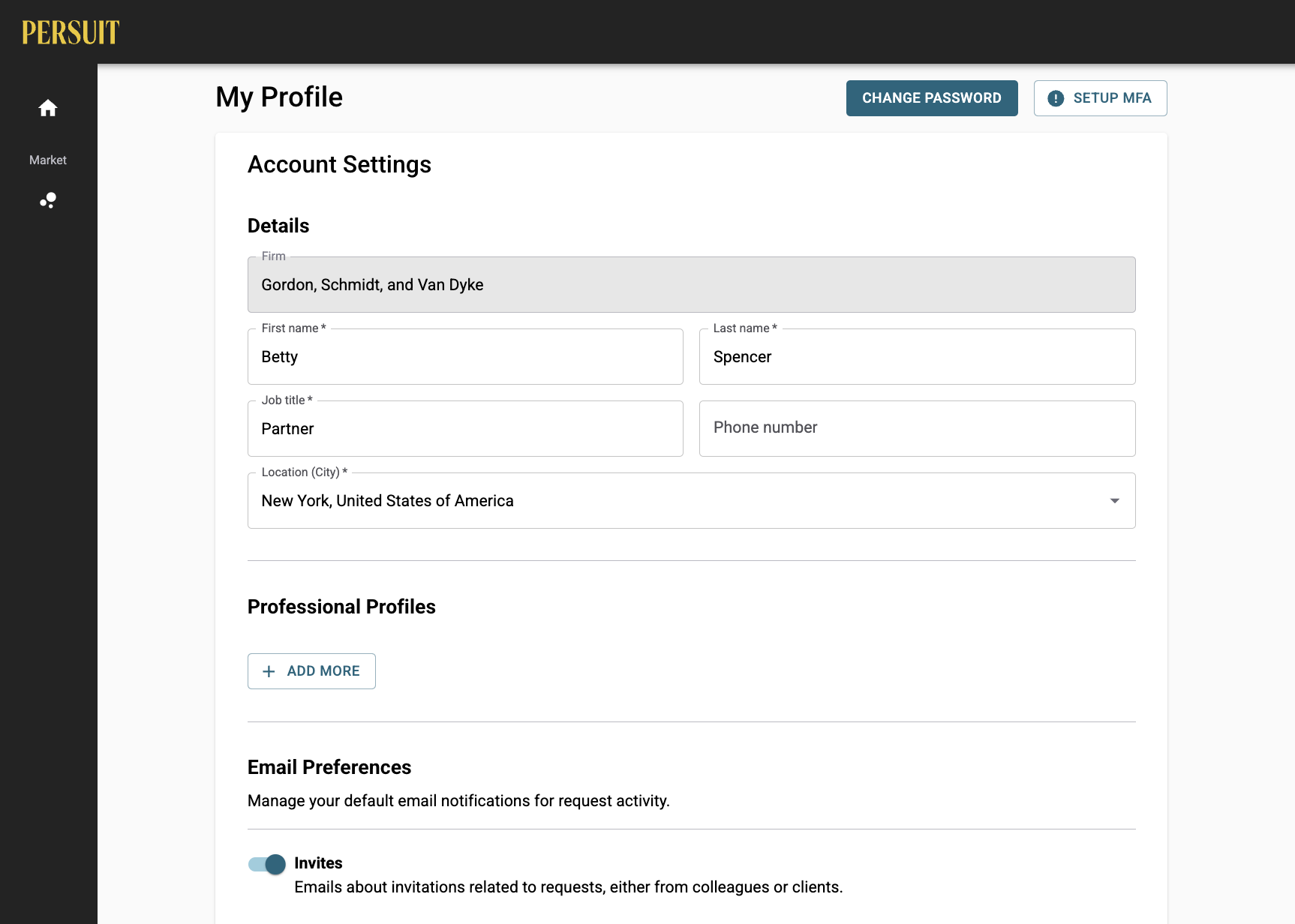Open the bubbles icon in sidebar
Image resolution: width=1295 pixels, height=924 pixels.
(48, 200)
